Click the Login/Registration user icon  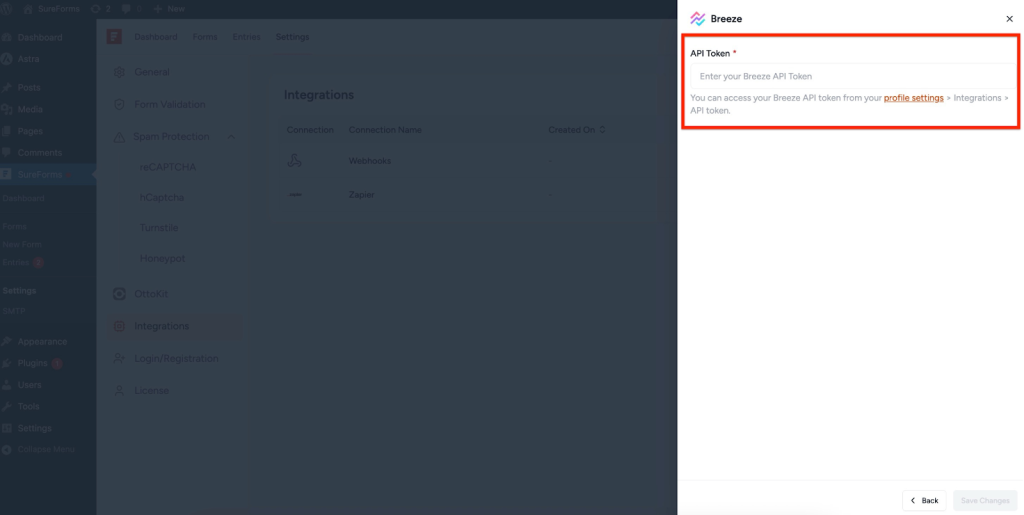[119, 358]
